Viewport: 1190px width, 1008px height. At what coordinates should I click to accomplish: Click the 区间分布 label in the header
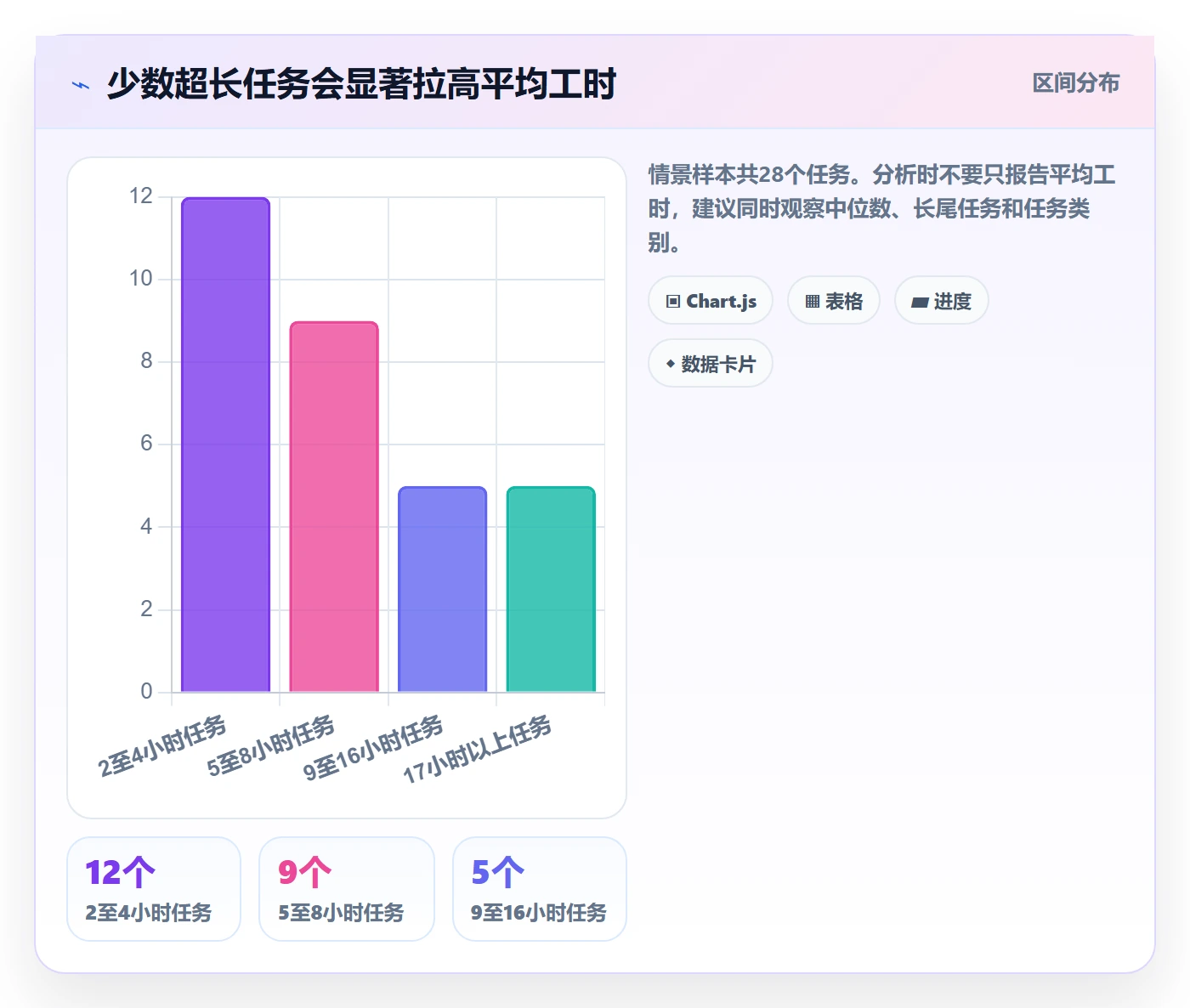click(x=1075, y=83)
